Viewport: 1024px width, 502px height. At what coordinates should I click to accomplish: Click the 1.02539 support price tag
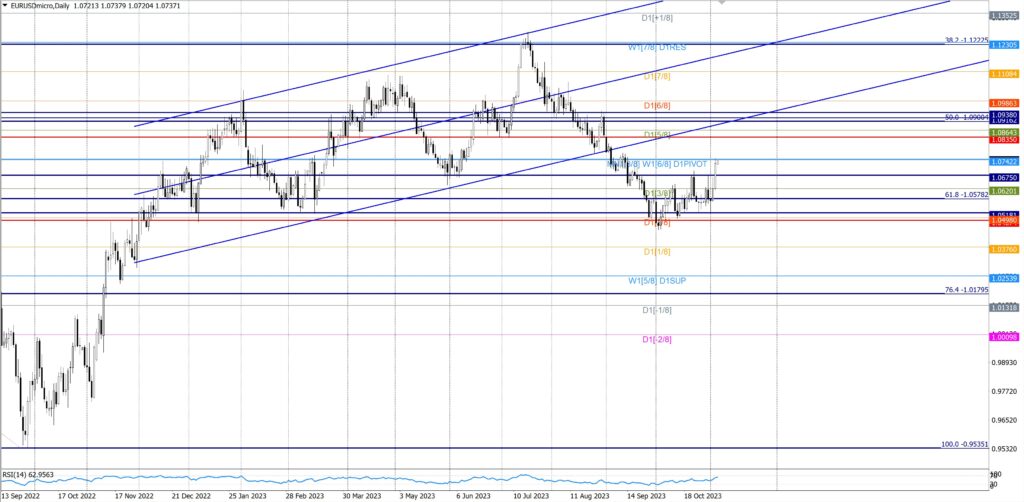(1003, 278)
